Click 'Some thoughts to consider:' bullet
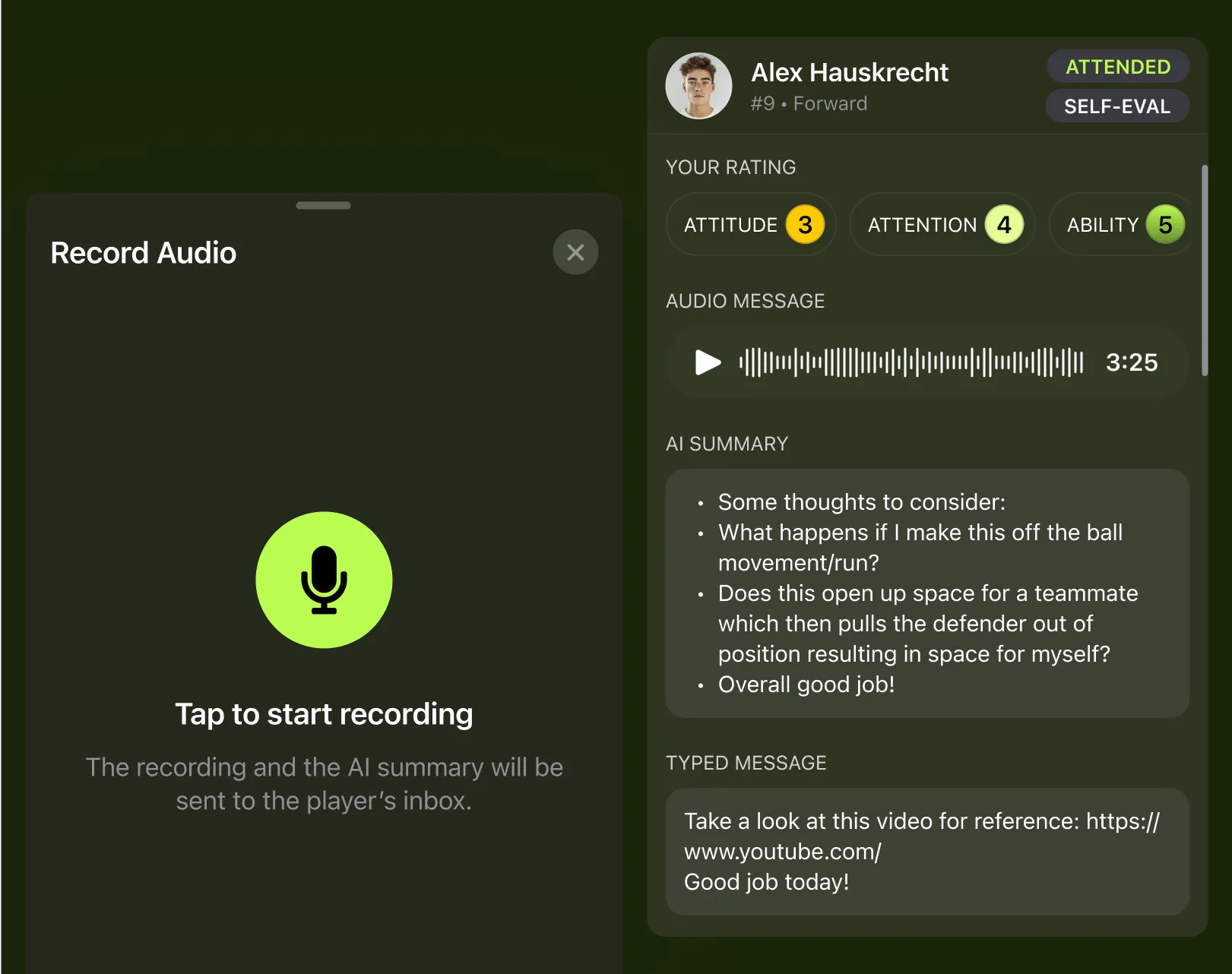Screen dimensions: 1232x974 pyautogui.click(x=862, y=502)
